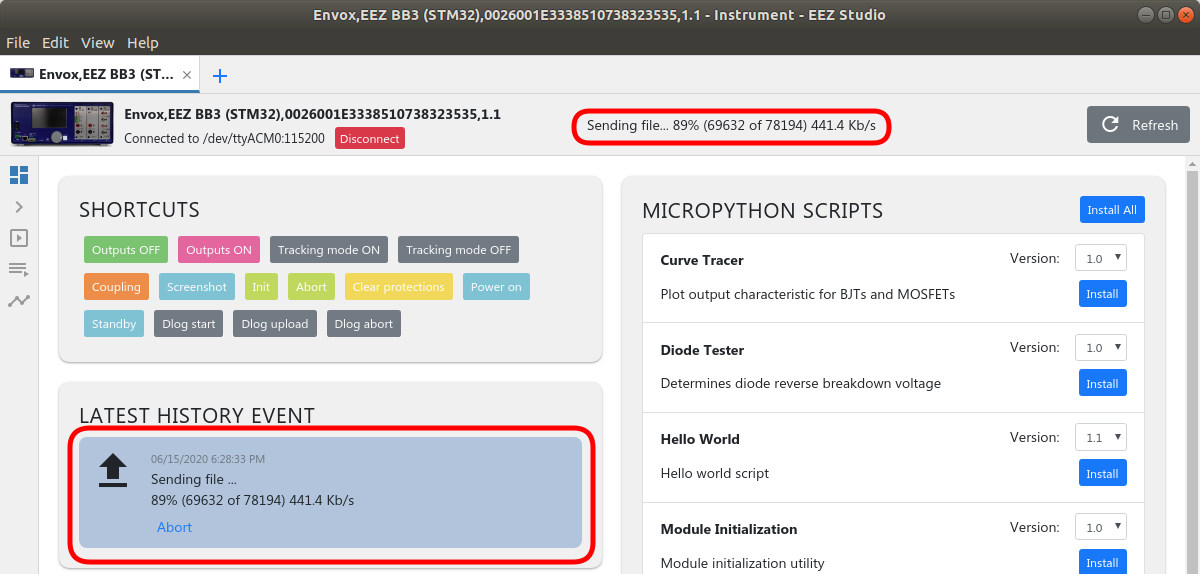Run the Screenshot shortcut

(x=197, y=287)
